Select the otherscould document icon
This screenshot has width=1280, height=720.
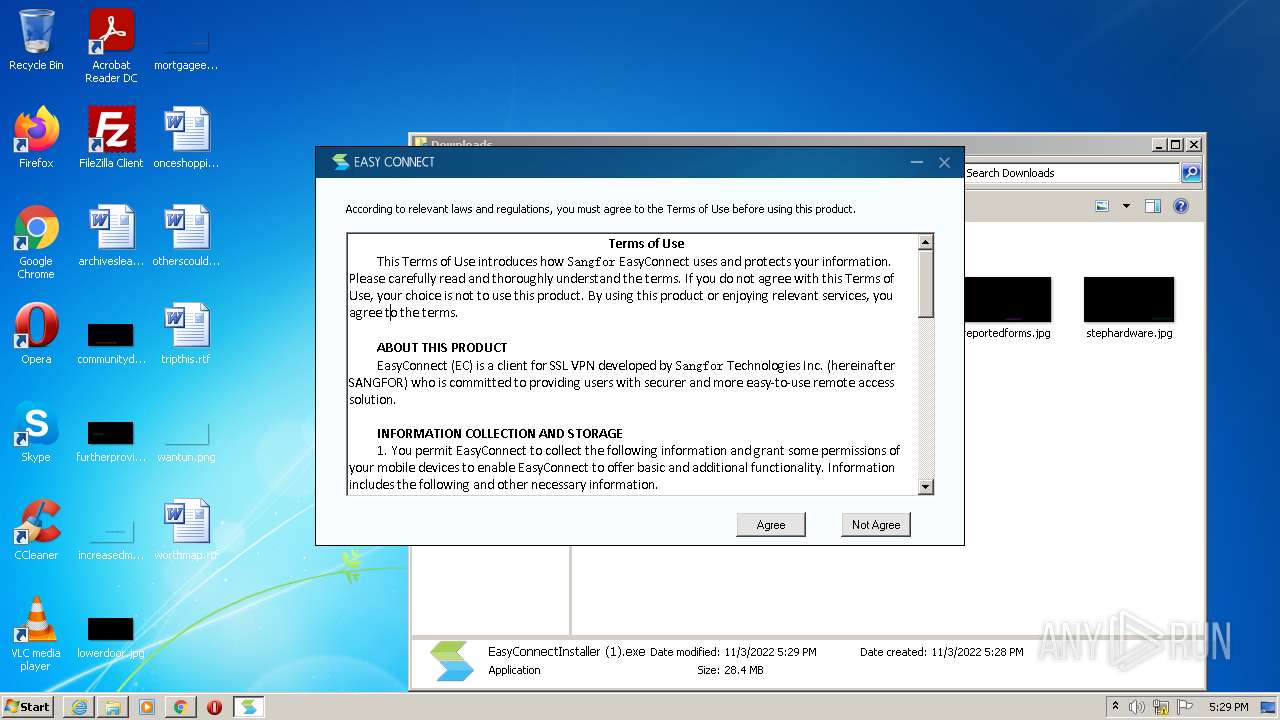tap(186, 236)
